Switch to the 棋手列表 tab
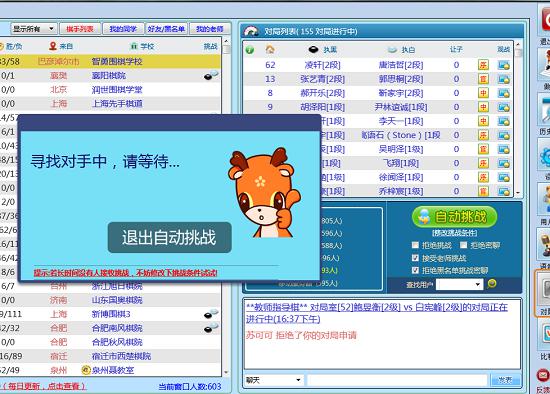Viewport: 550px width, 394px height. pos(80,29)
